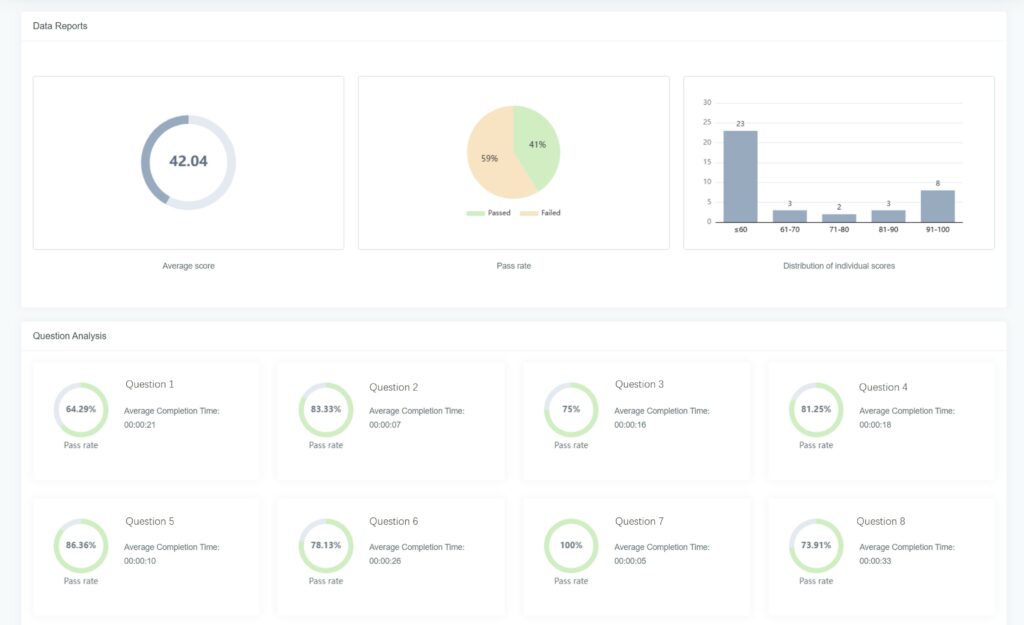Toggle the Passed legend item

pos(492,212)
